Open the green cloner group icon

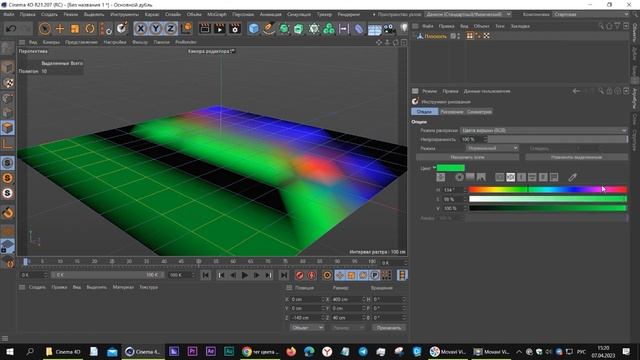329,29
